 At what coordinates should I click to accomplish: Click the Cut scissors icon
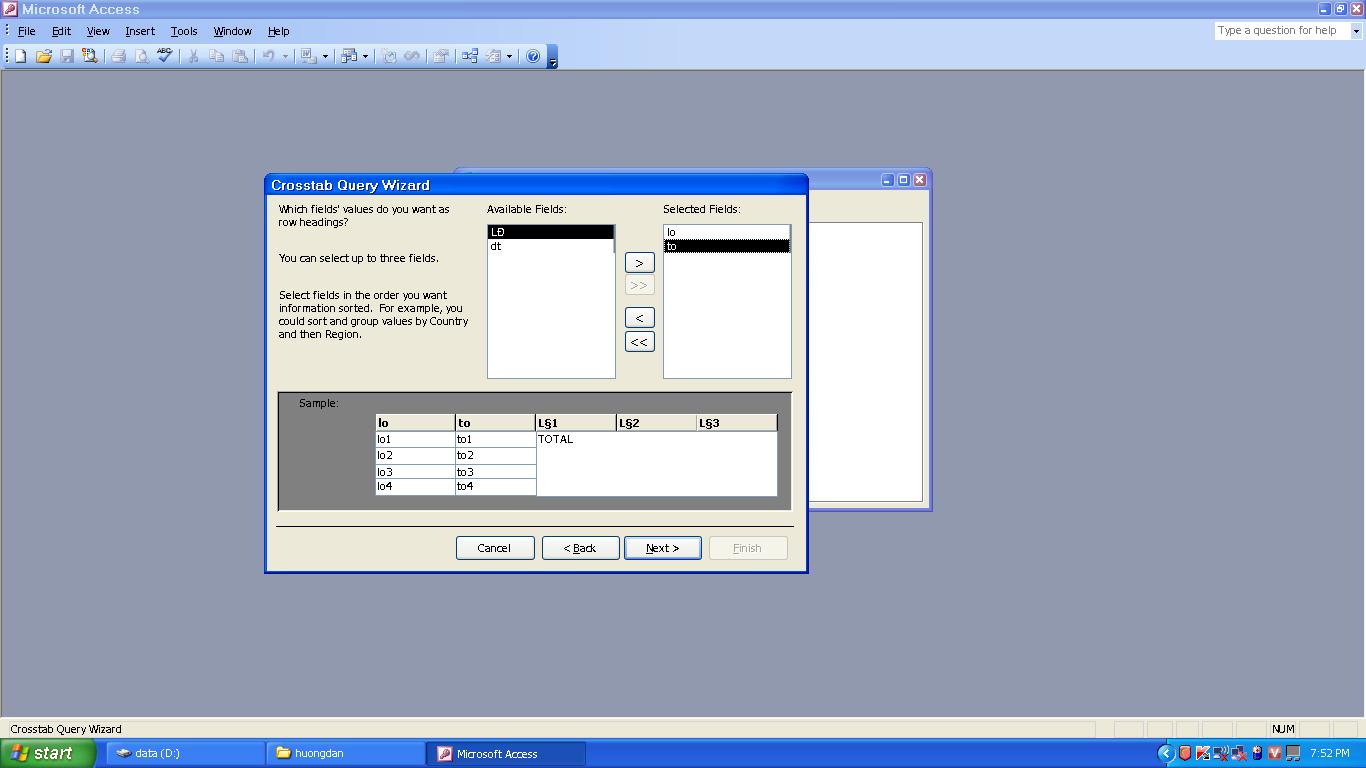[192, 56]
